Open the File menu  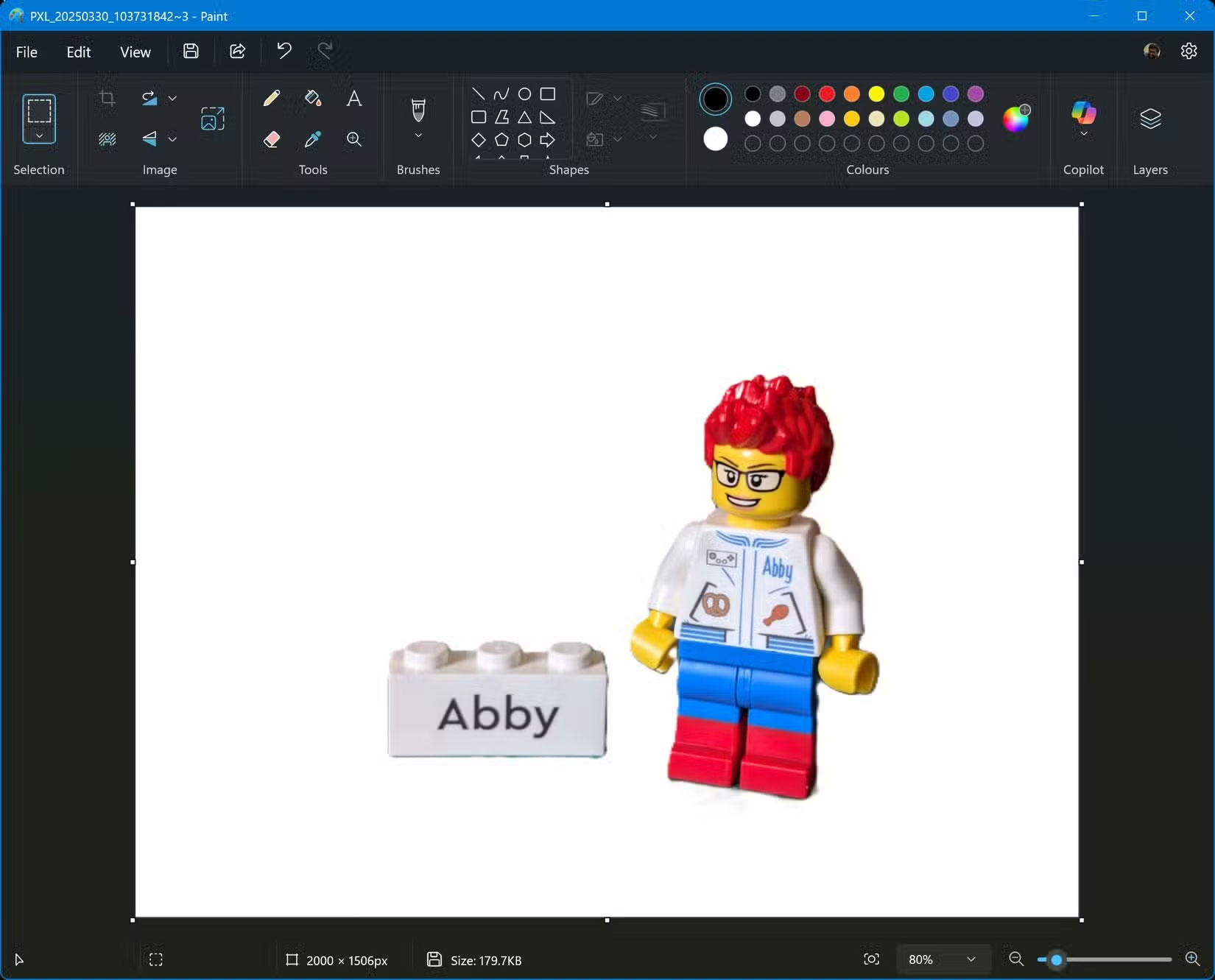pos(27,52)
